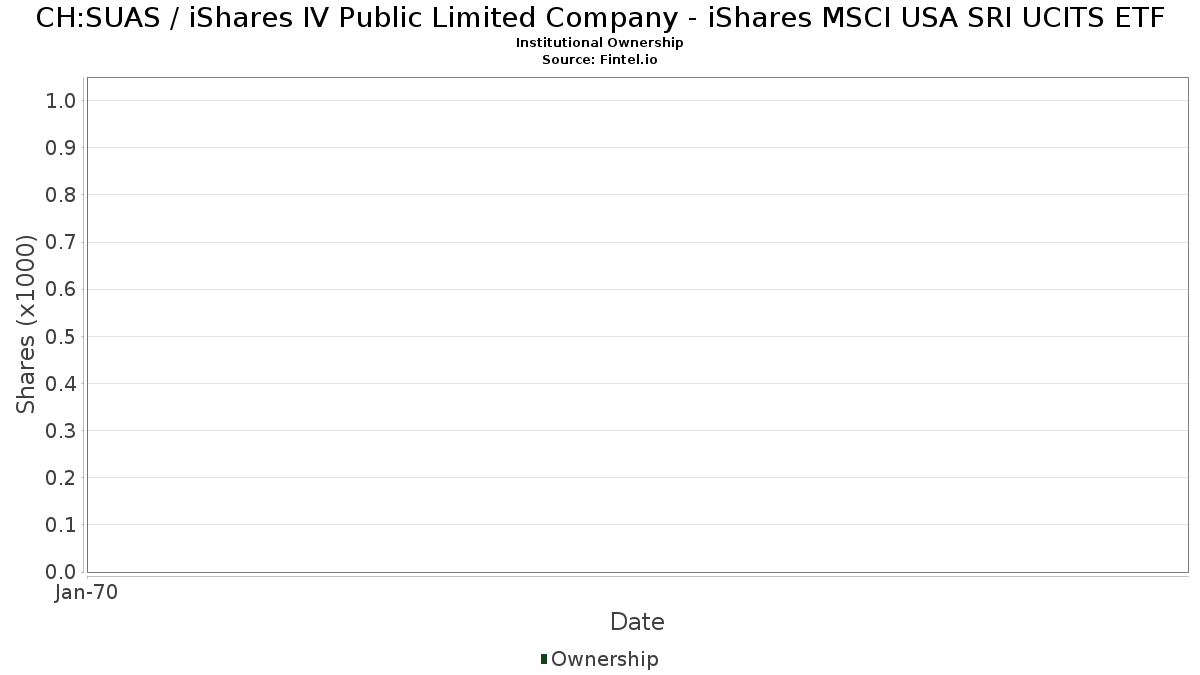Select the Jan-70 x-axis tick label
Image resolution: width=1200 pixels, height=675 pixels.
pos(87,593)
